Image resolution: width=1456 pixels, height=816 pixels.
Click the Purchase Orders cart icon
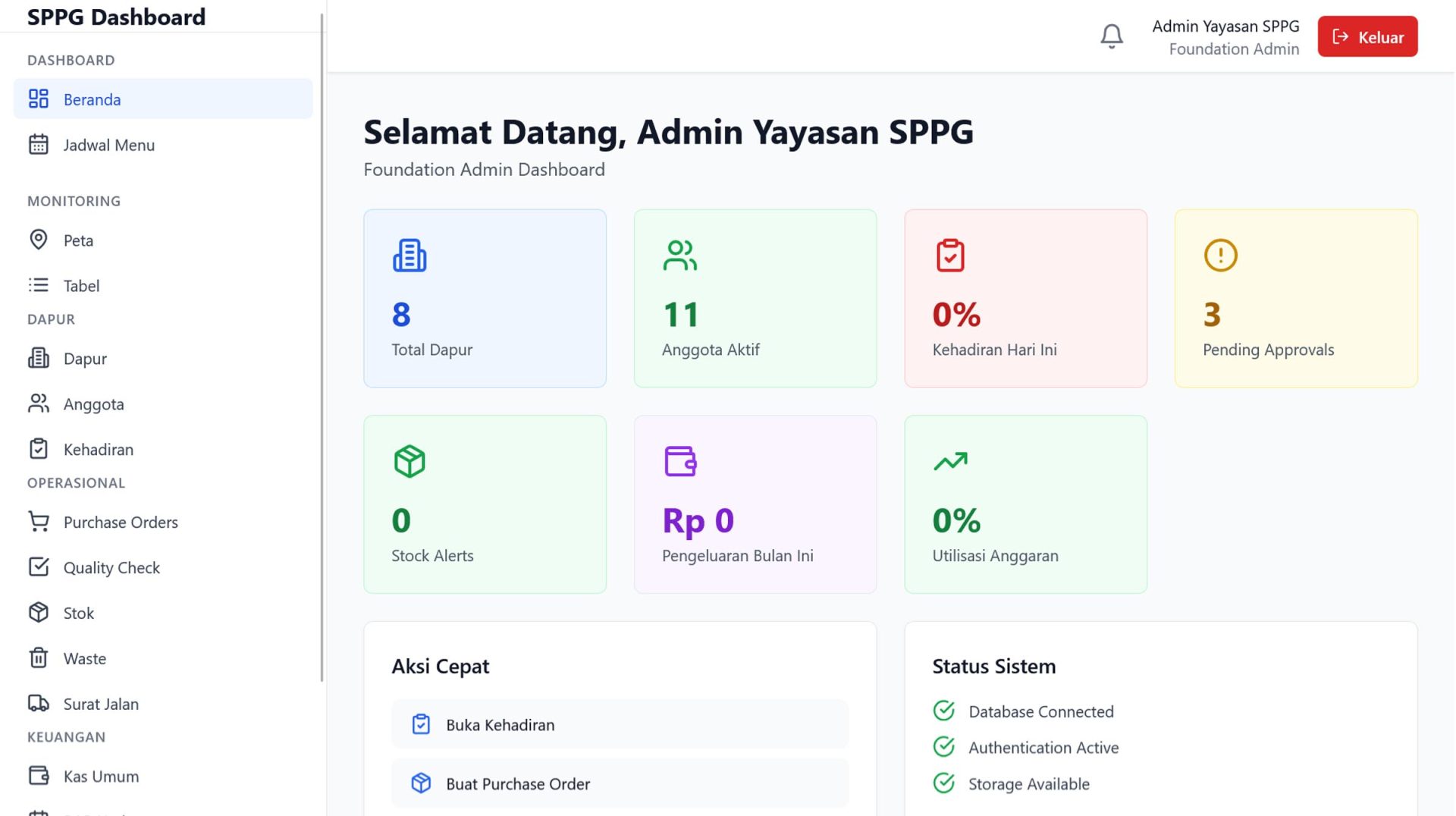click(38, 521)
